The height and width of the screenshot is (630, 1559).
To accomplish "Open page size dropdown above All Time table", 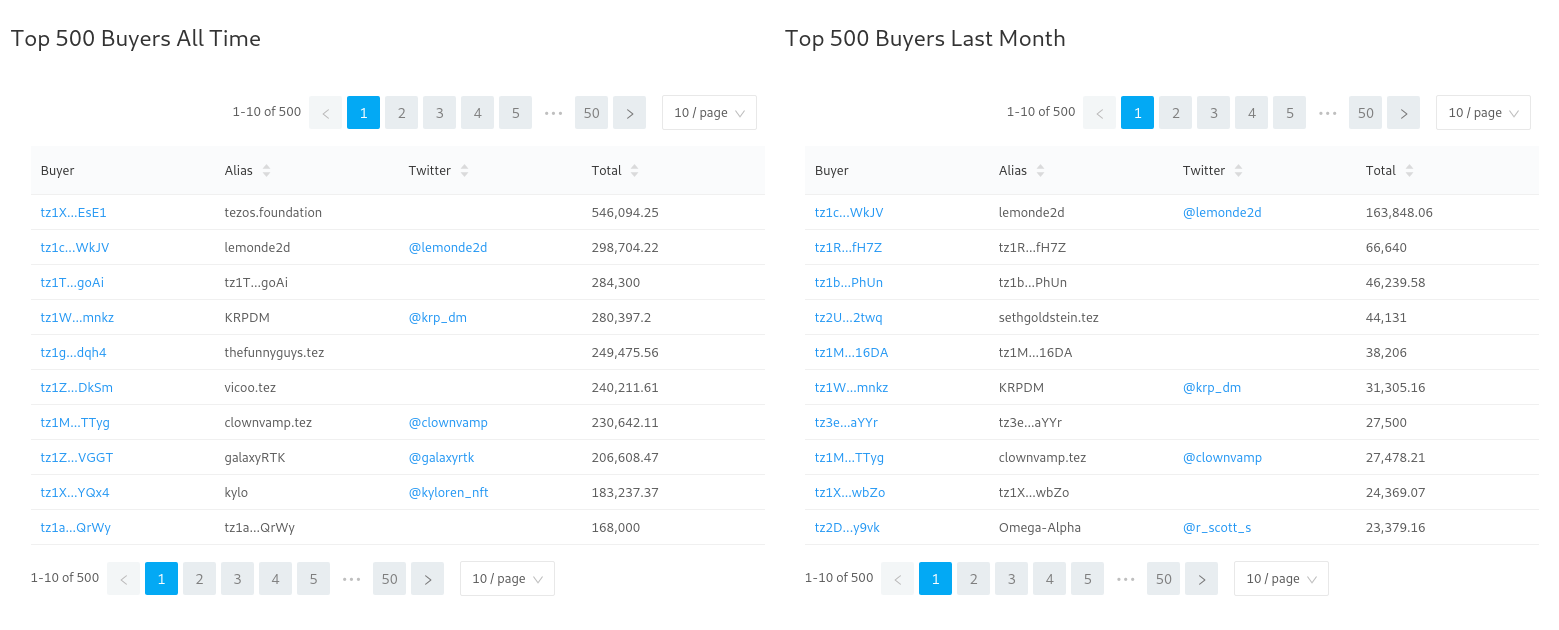I will (x=709, y=113).
